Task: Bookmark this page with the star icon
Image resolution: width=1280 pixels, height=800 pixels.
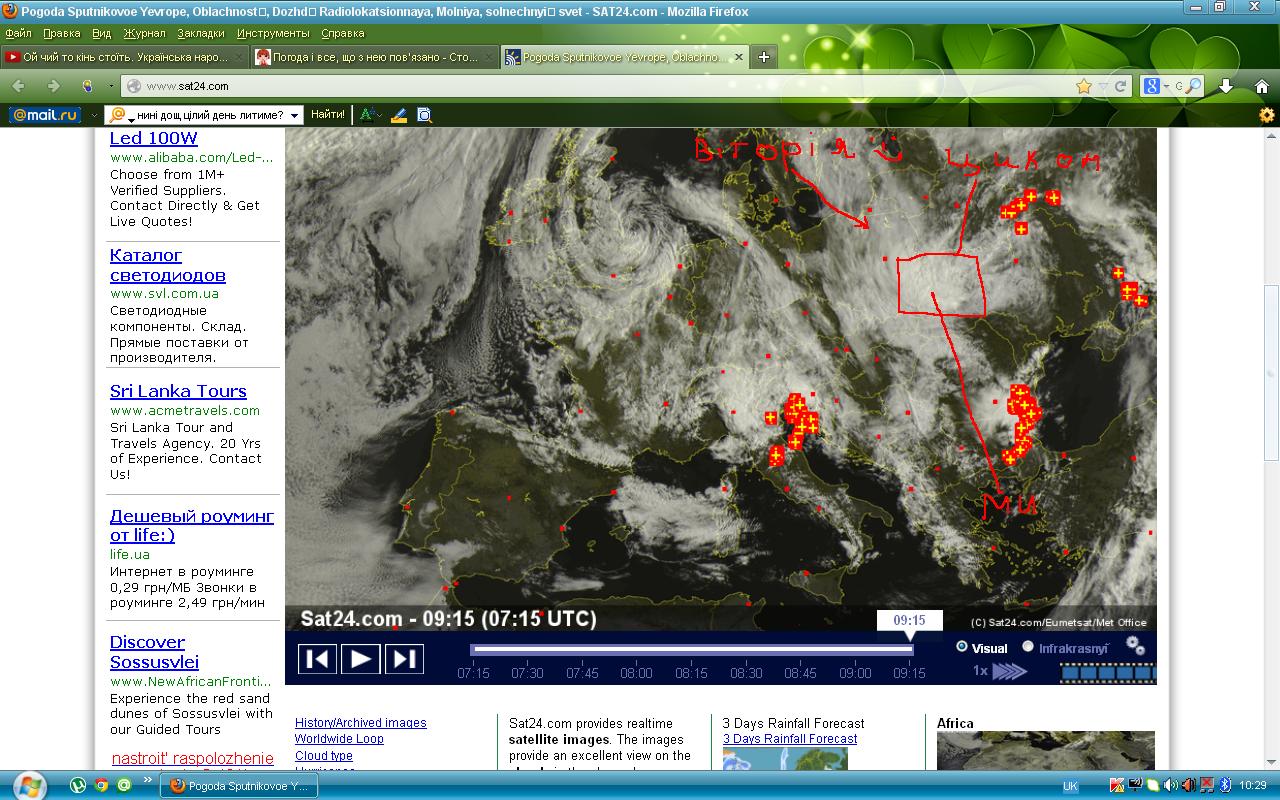Action: tap(1083, 86)
